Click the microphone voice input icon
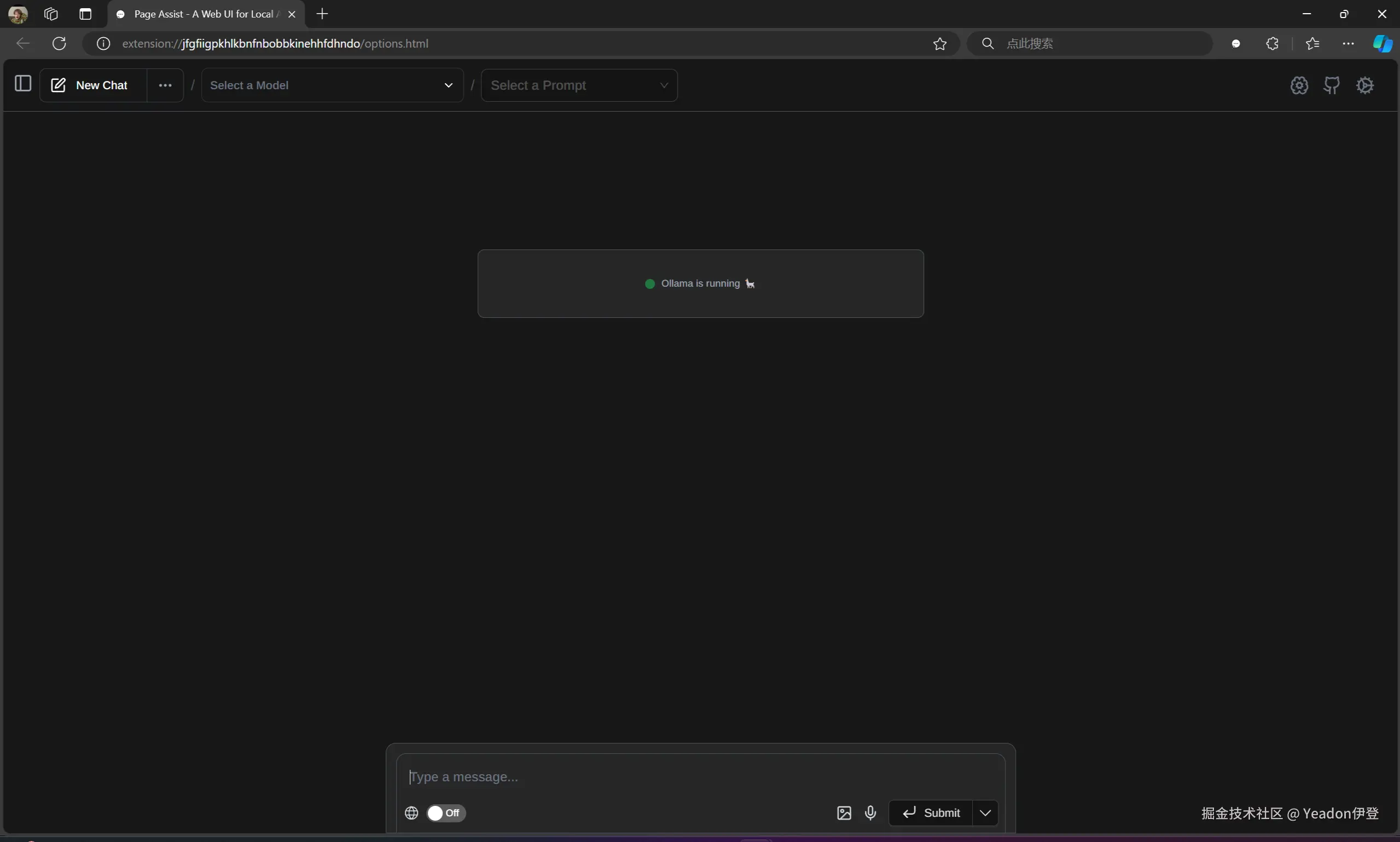The image size is (1400, 842). [870, 812]
